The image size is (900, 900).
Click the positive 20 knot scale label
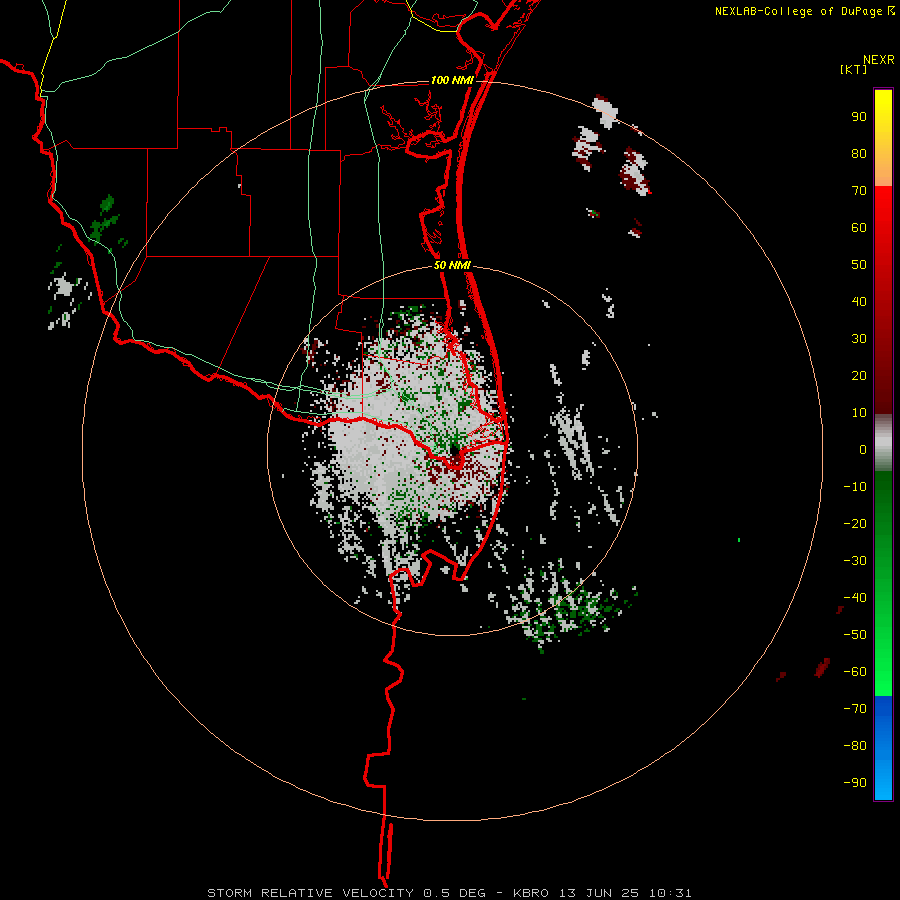click(x=859, y=376)
